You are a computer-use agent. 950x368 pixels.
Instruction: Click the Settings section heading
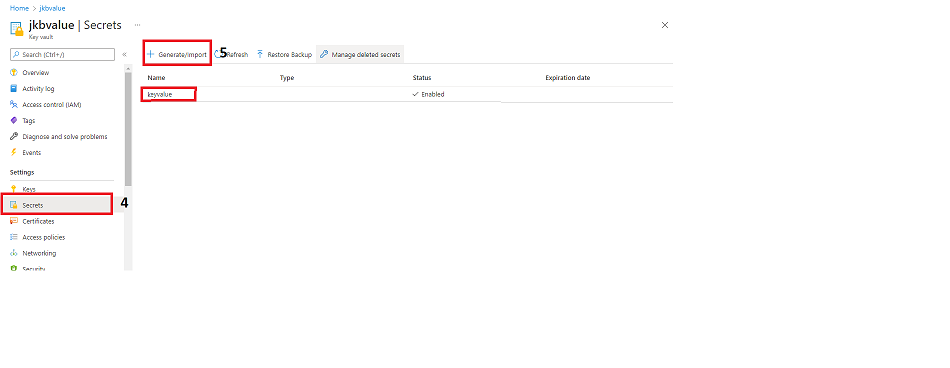[22, 173]
